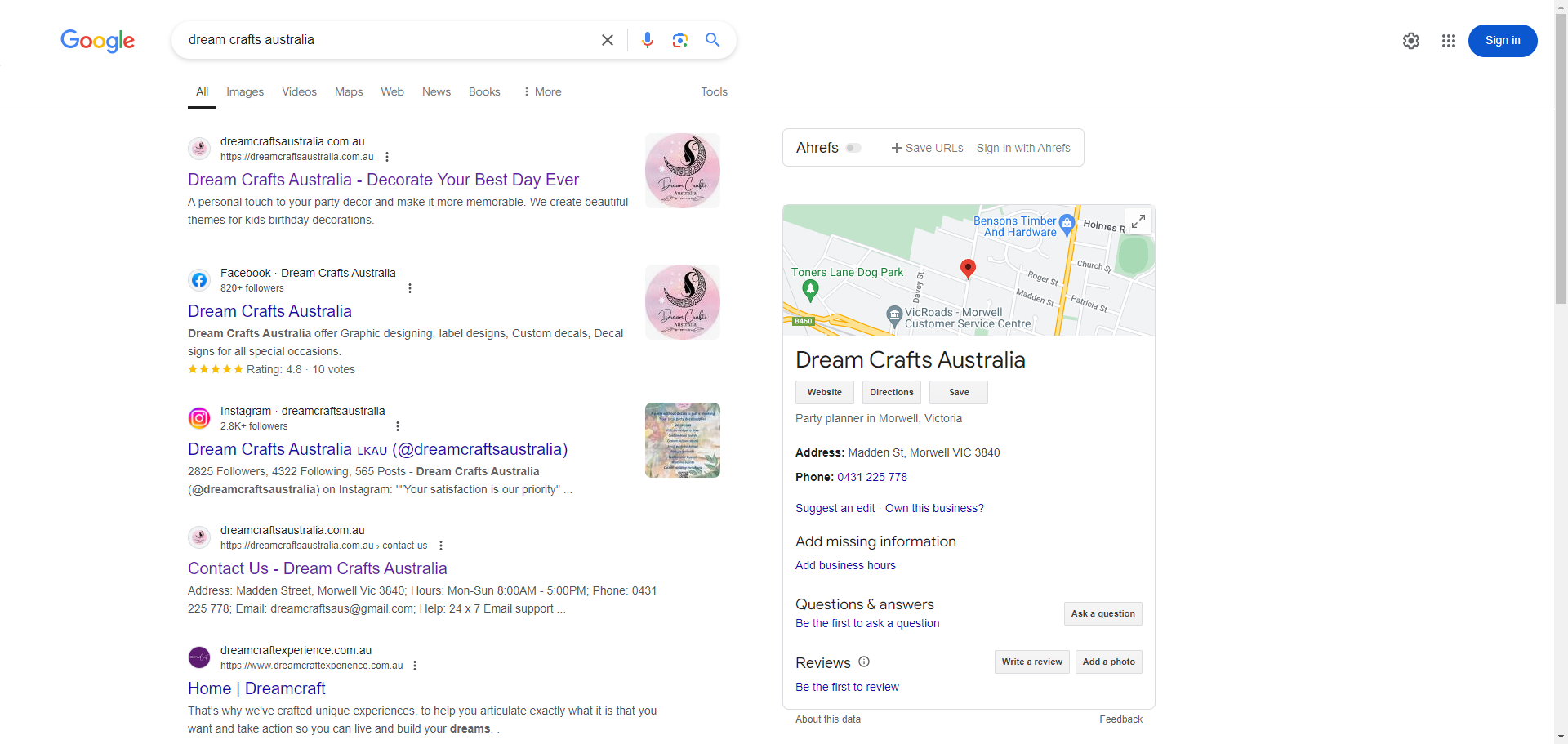
Task: Click phone number 0431 225 778
Action: coord(872,477)
